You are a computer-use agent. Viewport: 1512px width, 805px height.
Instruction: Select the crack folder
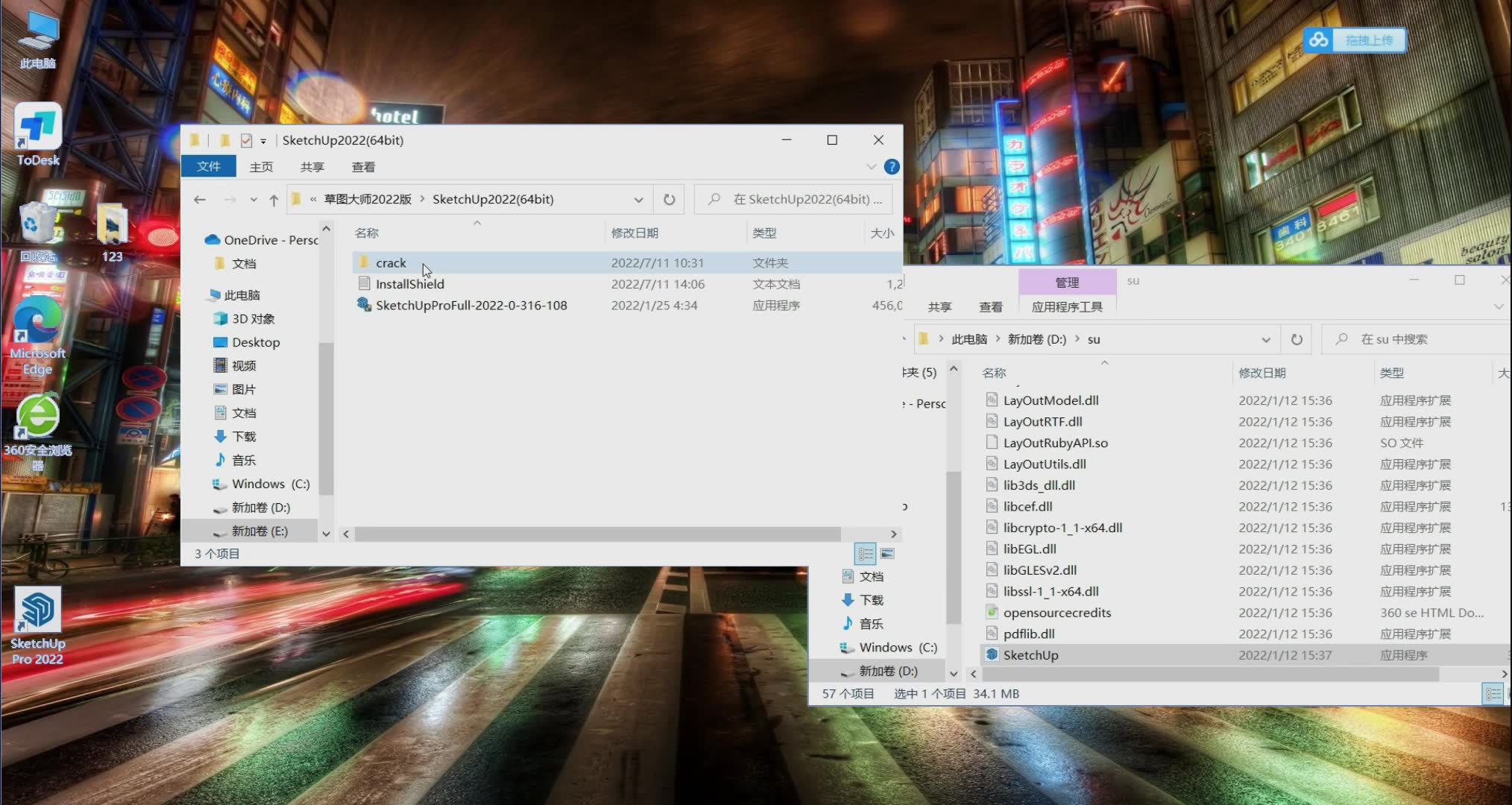(x=391, y=263)
